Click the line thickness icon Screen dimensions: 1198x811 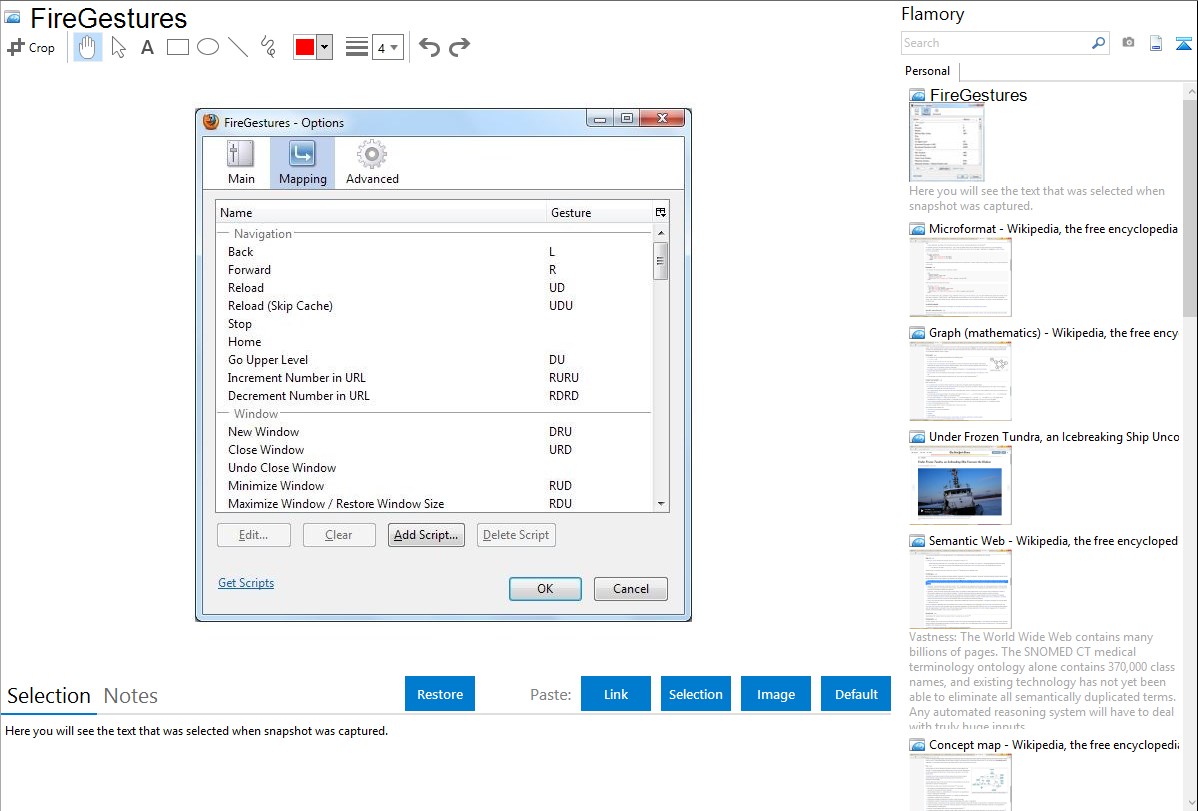356,47
